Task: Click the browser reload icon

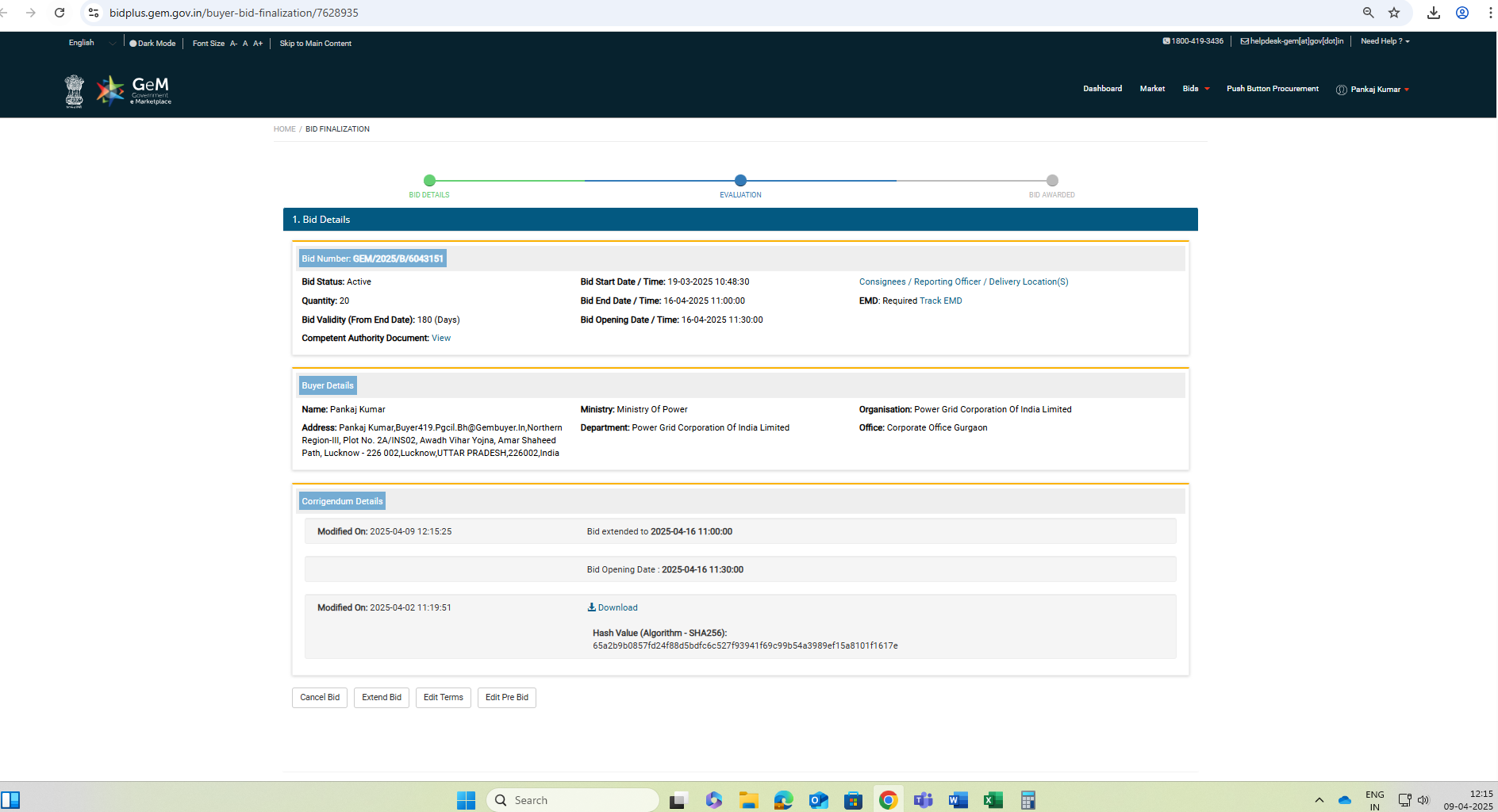Action: click(x=60, y=13)
